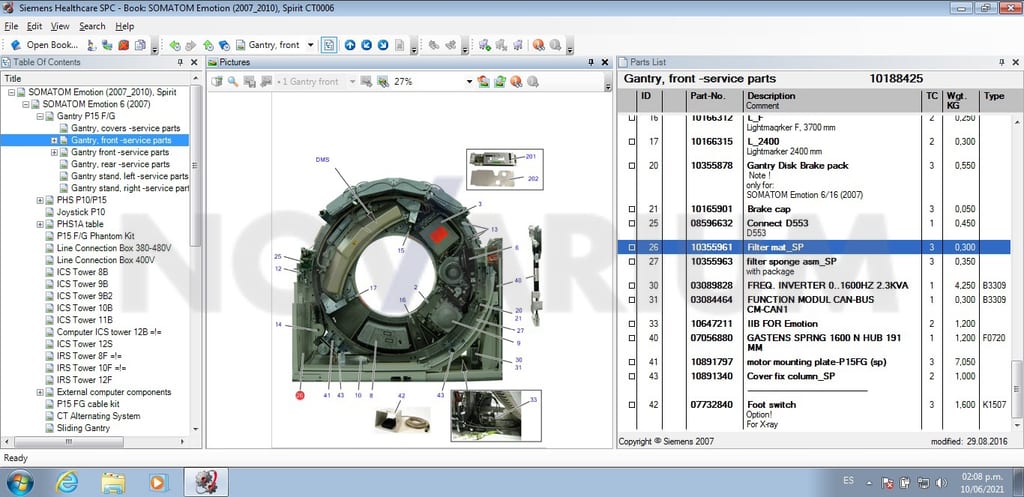This screenshot has height=497, width=1024.
Task: Click the magnifier icon in the Pictures toolbar
Action: 232,82
